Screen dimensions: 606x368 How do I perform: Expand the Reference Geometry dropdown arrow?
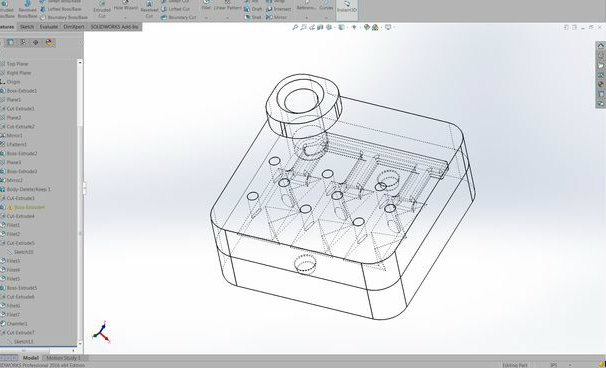click(x=306, y=18)
